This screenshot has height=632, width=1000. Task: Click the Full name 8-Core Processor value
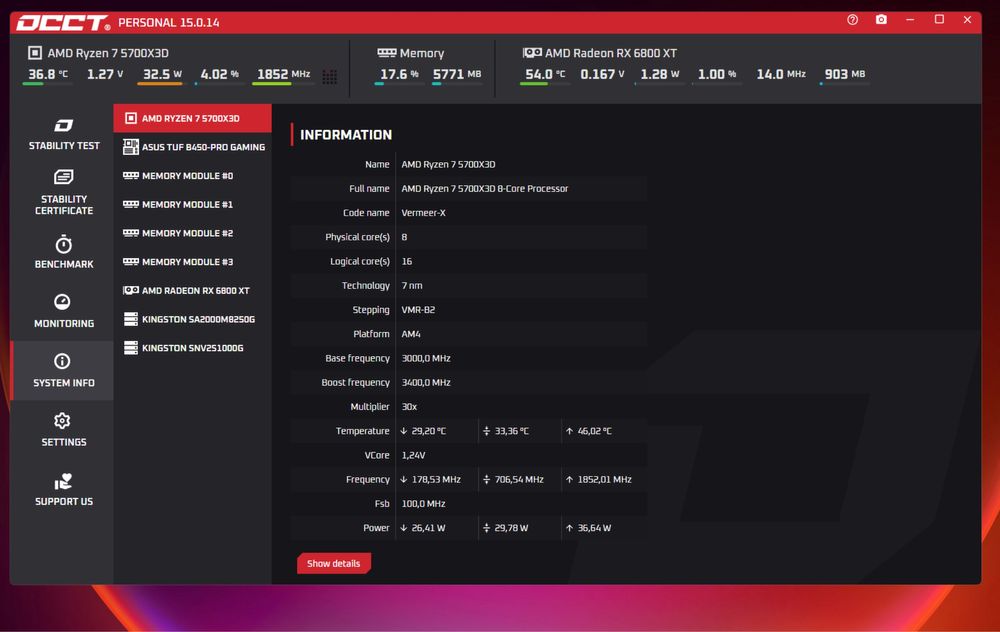pyautogui.click(x=485, y=189)
